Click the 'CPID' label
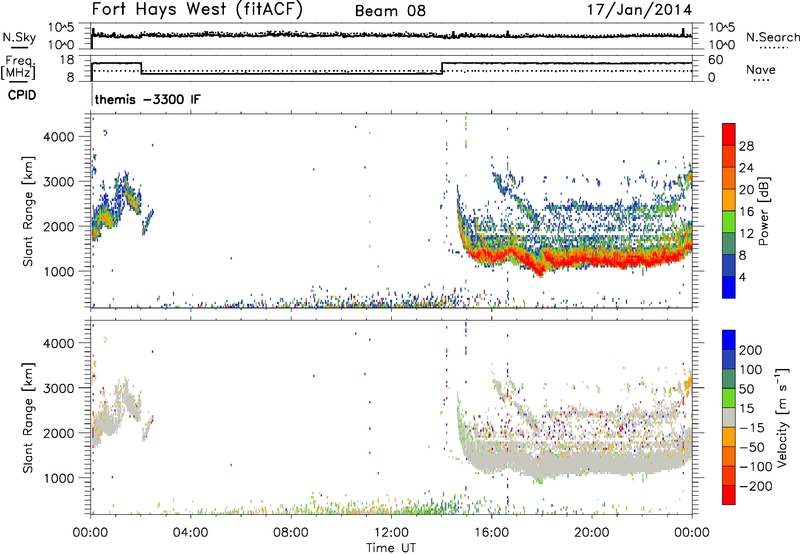This screenshot has width=800, height=554. [22, 95]
